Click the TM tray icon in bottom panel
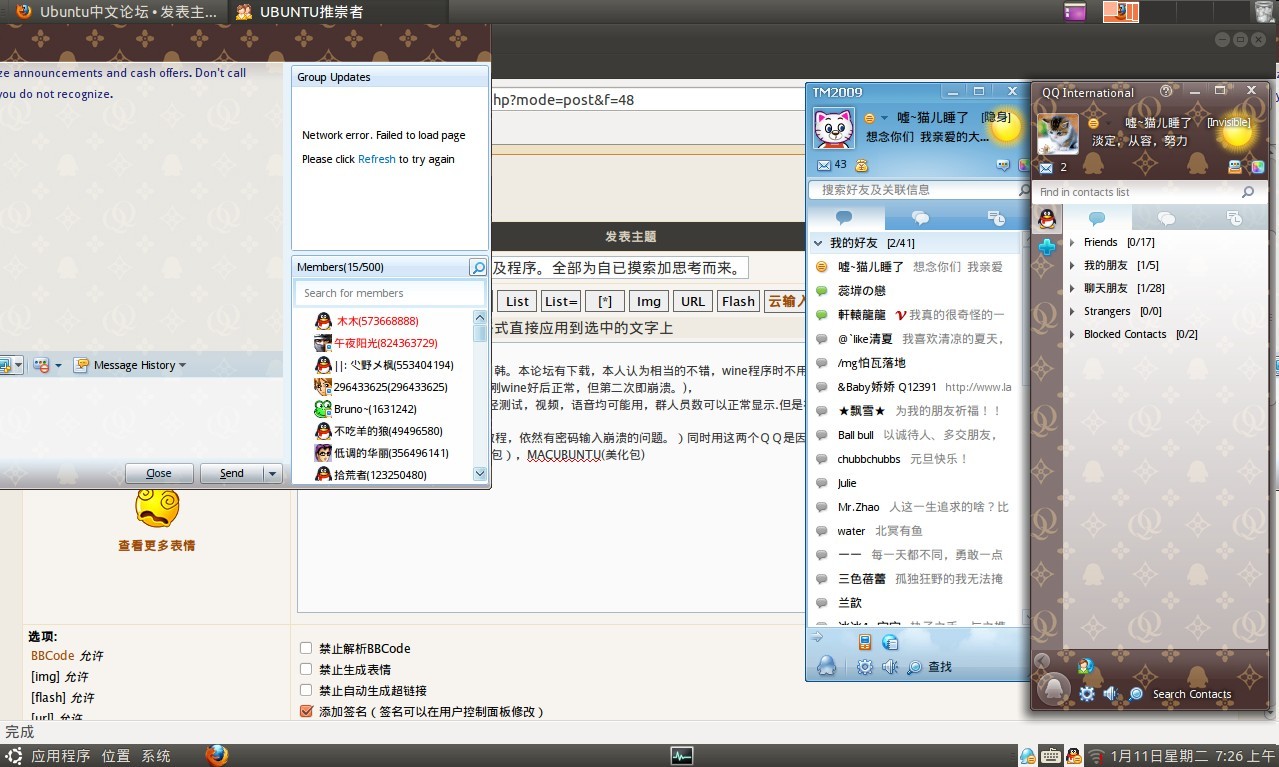Screen dimensions: 1279x767 (1027, 756)
